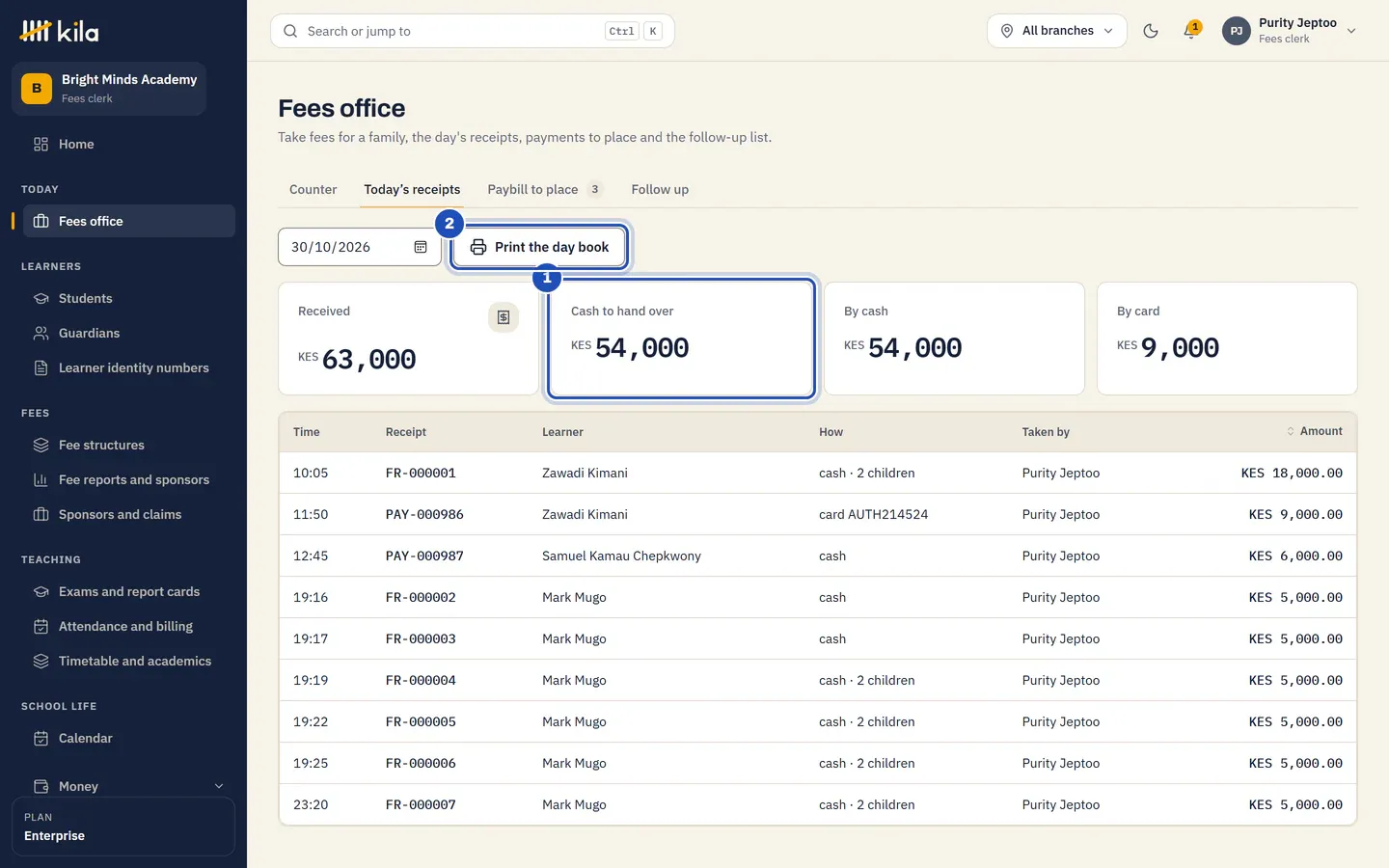Click the receipt icon on the Received card

[x=504, y=317]
